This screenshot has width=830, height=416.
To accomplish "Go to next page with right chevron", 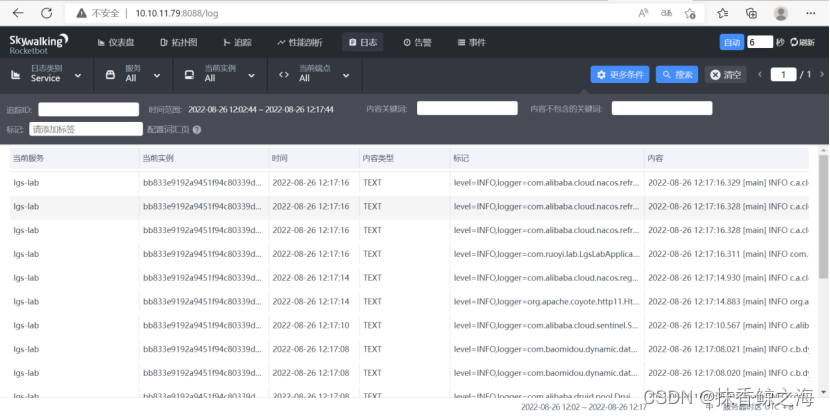I will (x=822, y=75).
